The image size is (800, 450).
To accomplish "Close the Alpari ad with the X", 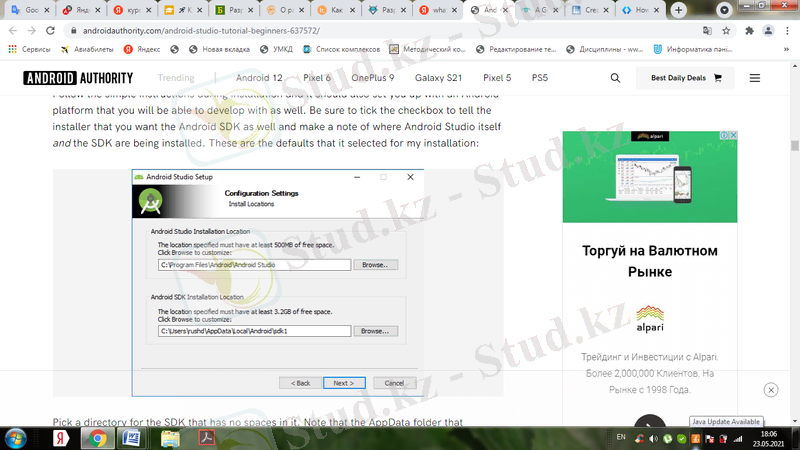I will (733, 135).
